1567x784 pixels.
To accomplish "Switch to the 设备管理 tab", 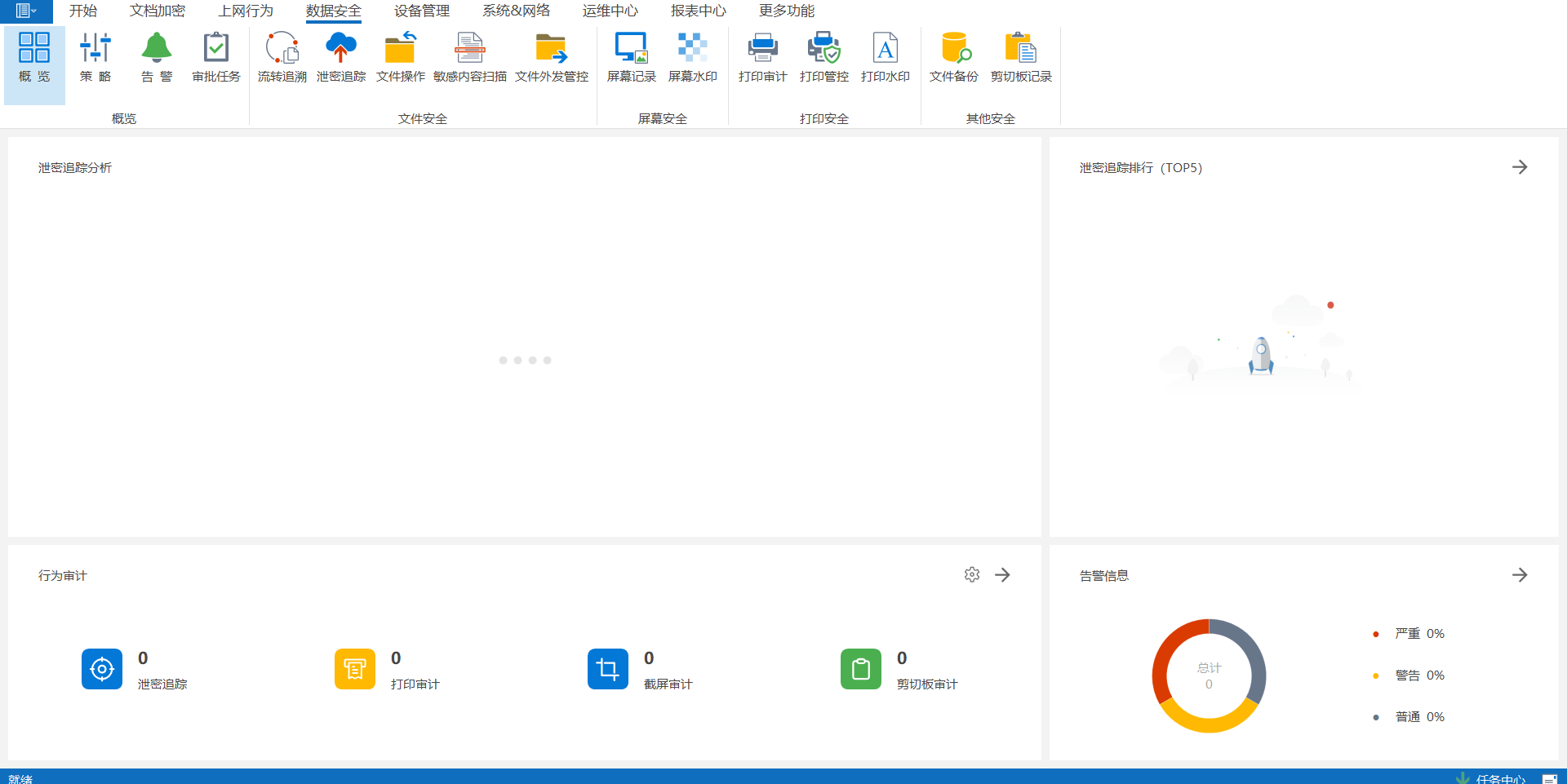I will coord(422,11).
